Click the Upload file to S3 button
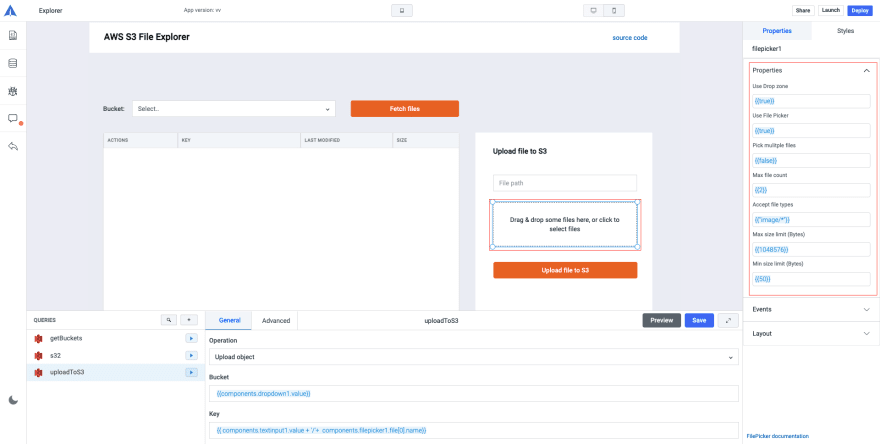Screen dimensions: 880x444 coord(565,270)
